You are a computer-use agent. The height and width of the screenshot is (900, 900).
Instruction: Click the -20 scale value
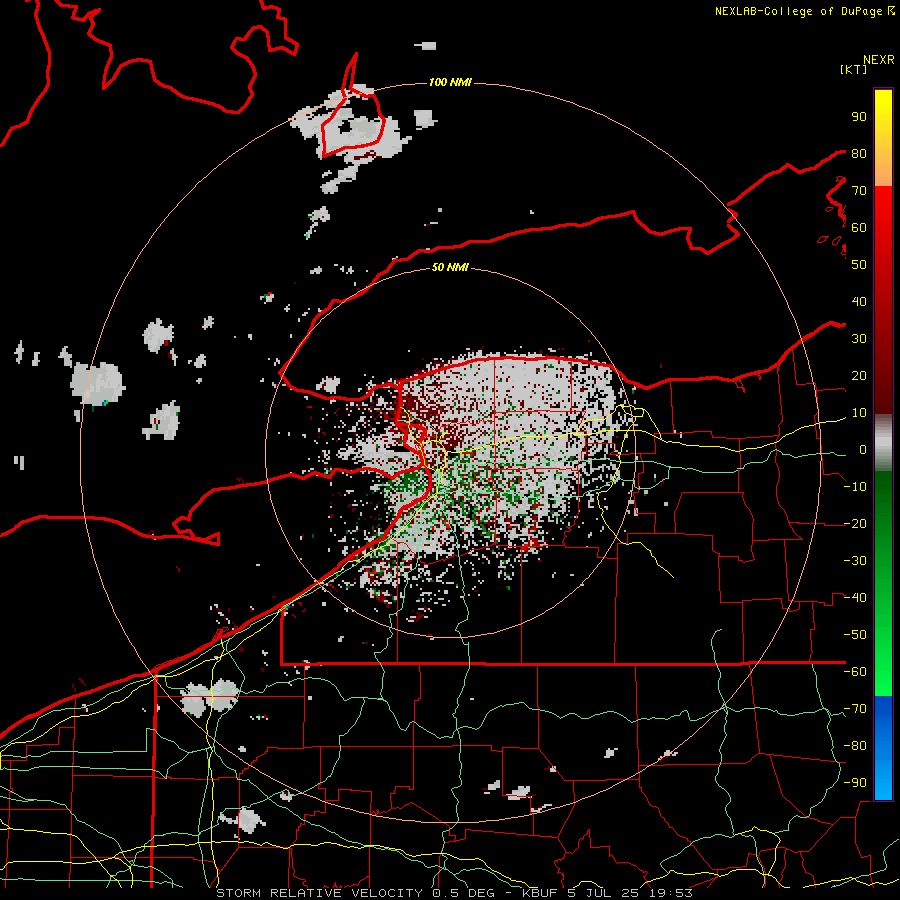(x=855, y=523)
